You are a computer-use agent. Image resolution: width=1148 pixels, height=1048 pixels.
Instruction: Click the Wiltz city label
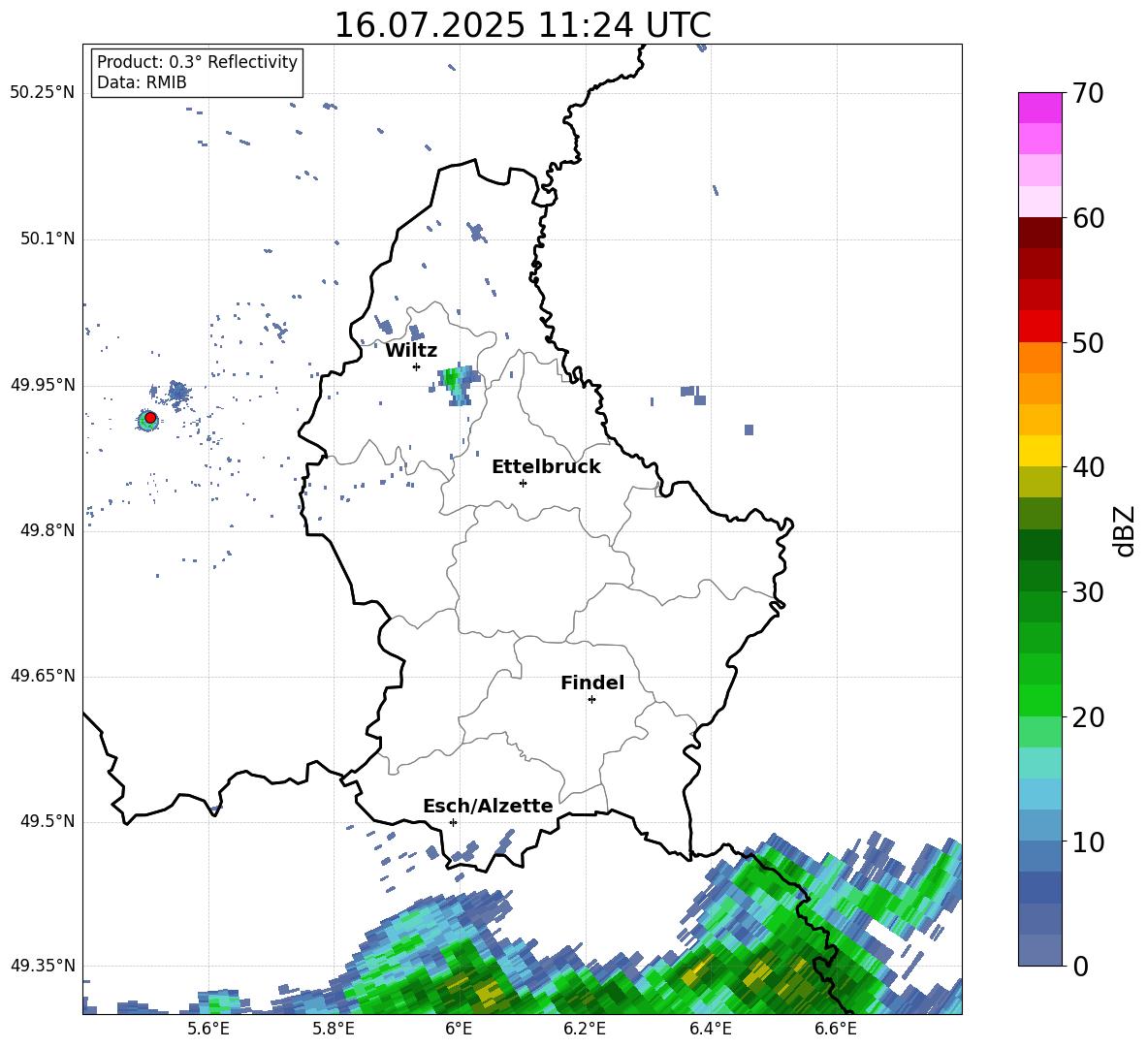pyautogui.click(x=411, y=351)
